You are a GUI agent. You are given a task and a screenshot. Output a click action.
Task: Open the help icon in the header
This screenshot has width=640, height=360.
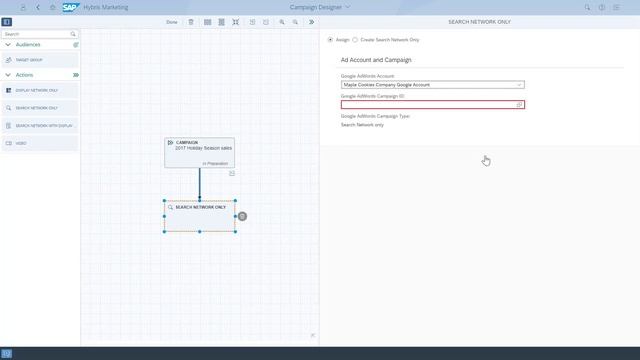pos(602,7)
